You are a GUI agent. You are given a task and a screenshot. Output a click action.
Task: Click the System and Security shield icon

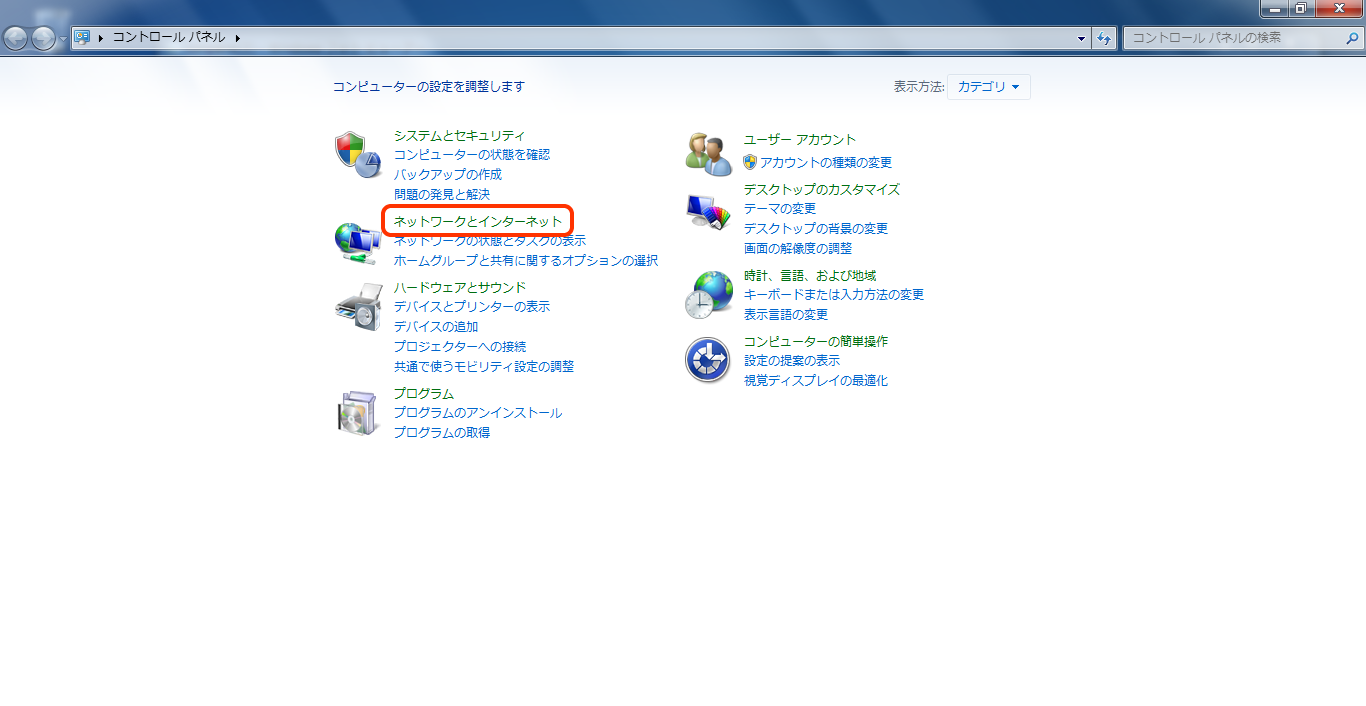(357, 153)
